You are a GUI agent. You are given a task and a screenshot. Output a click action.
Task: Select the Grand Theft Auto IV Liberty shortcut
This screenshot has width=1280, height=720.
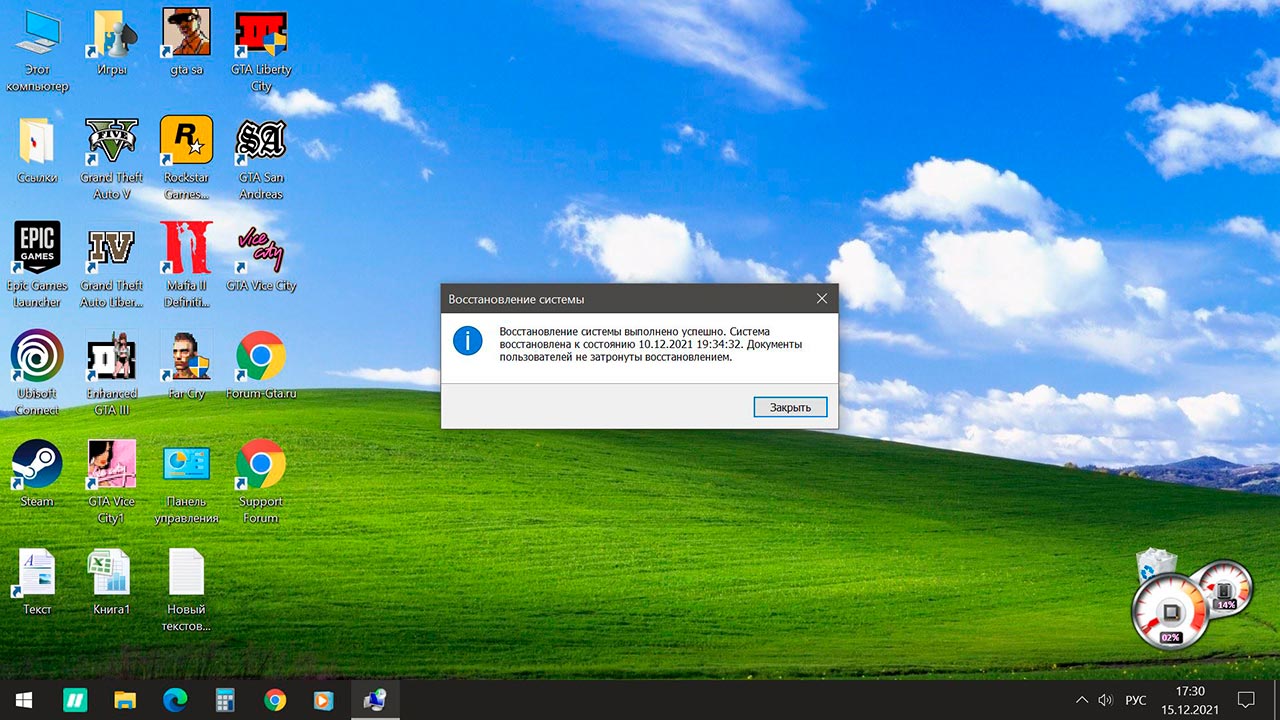pos(112,267)
